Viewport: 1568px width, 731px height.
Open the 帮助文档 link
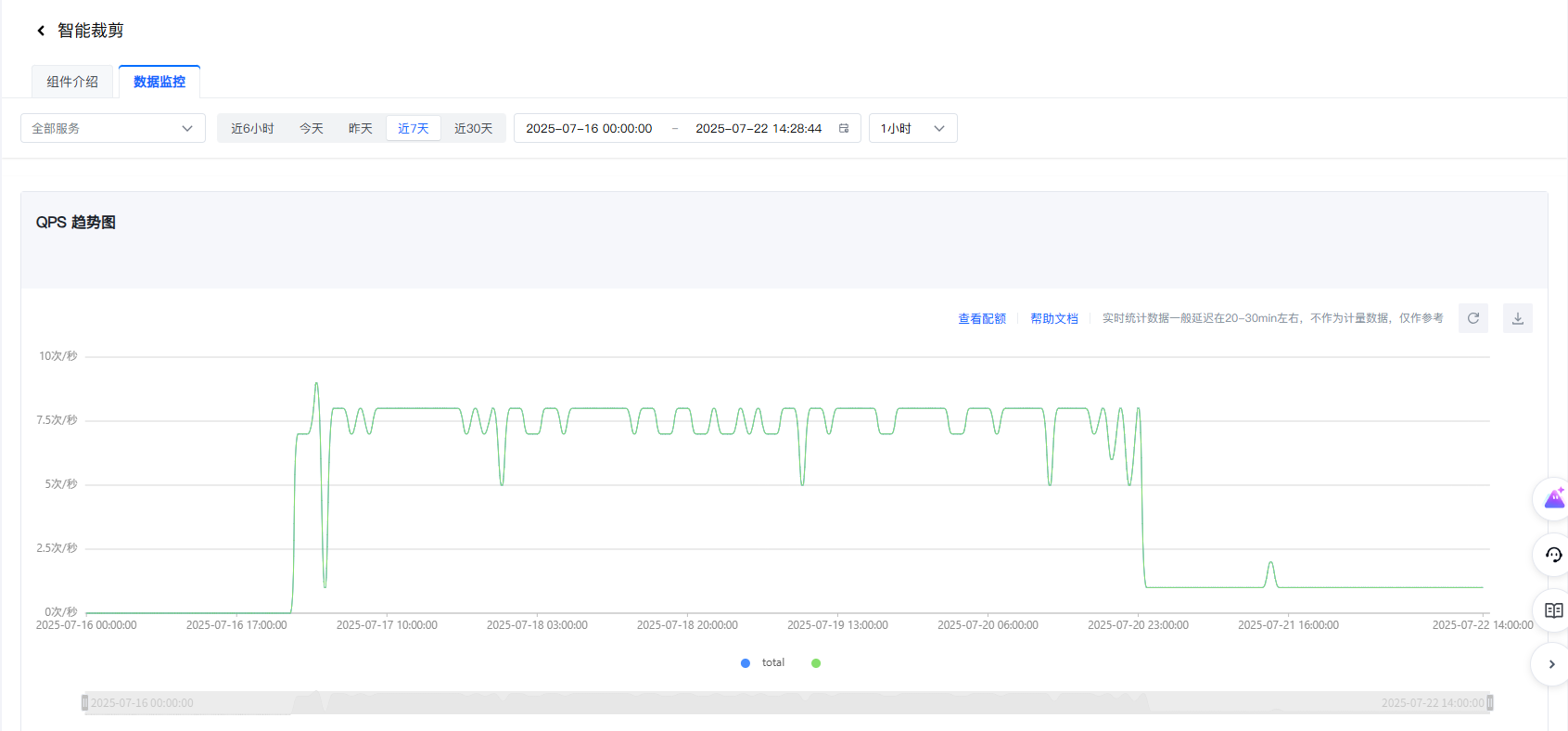tap(1054, 318)
